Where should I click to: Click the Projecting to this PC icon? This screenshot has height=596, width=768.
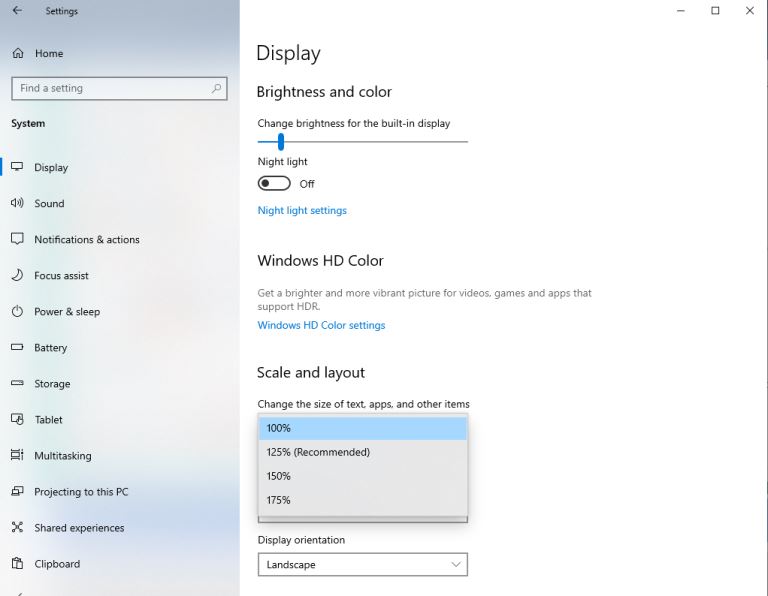tap(17, 491)
